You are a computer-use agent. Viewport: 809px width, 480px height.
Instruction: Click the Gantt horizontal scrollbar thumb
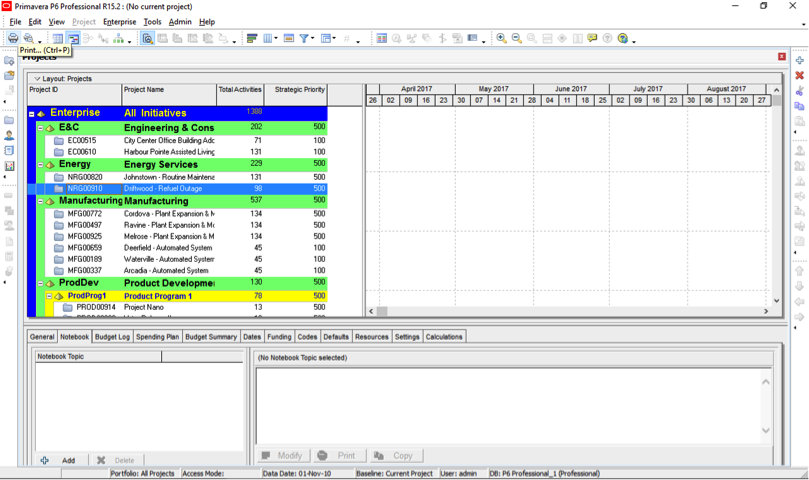tap(382, 311)
